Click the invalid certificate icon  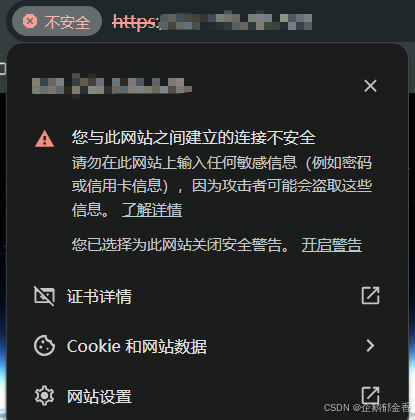click(44, 296)
